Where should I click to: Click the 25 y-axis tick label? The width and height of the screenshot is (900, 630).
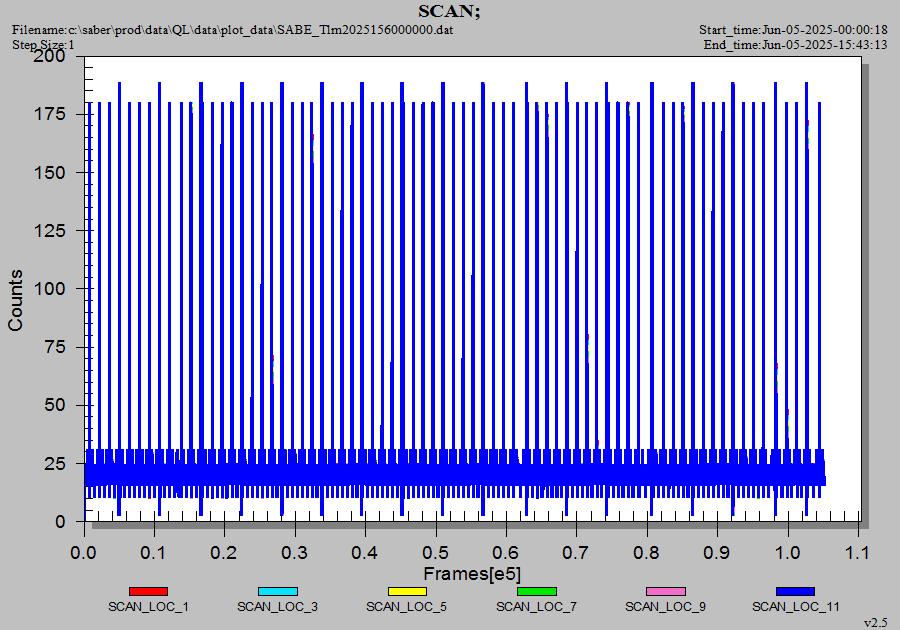(x=55, y=463)
